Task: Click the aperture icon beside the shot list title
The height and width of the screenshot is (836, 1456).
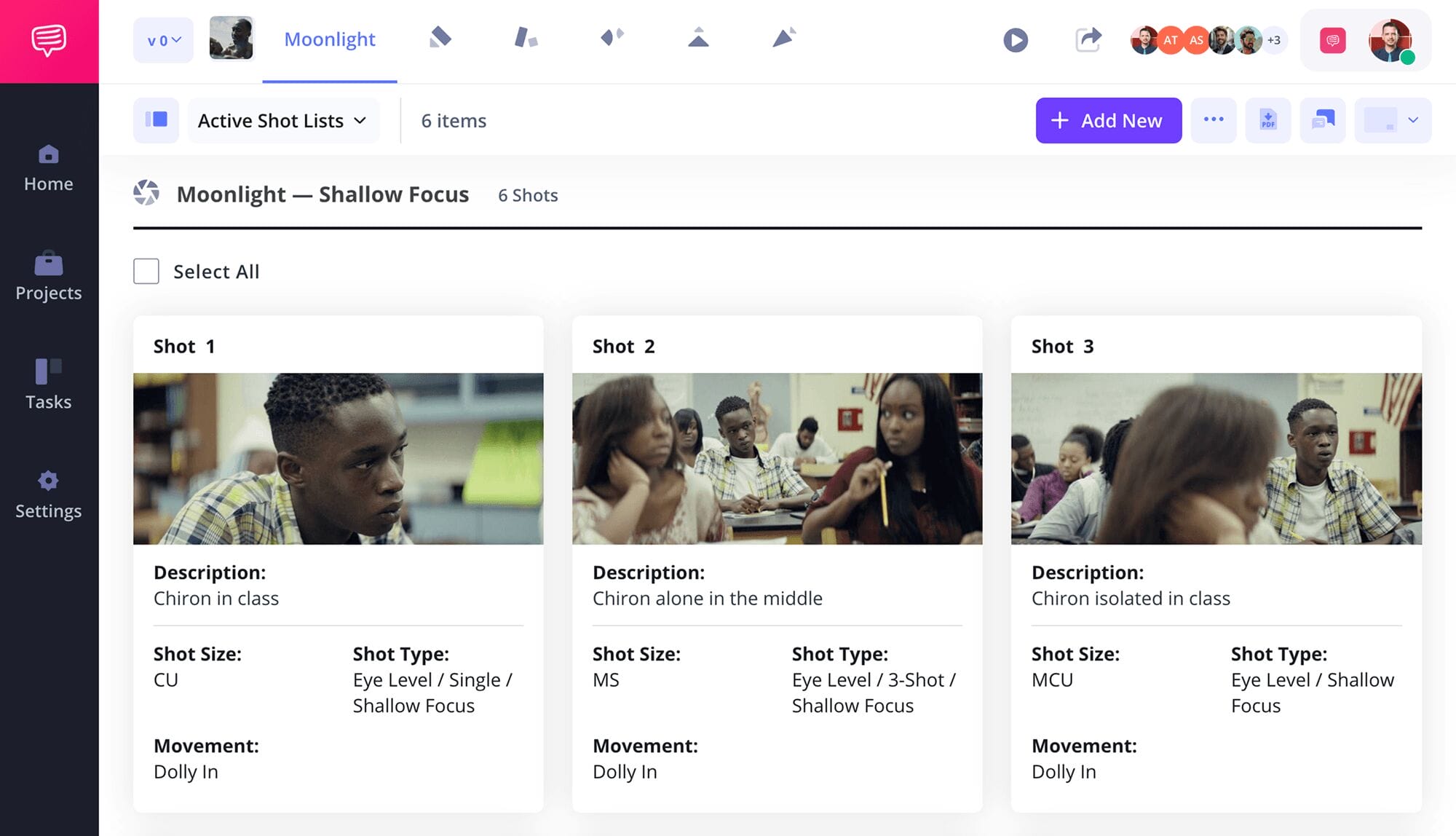Action: pos(146,194)
